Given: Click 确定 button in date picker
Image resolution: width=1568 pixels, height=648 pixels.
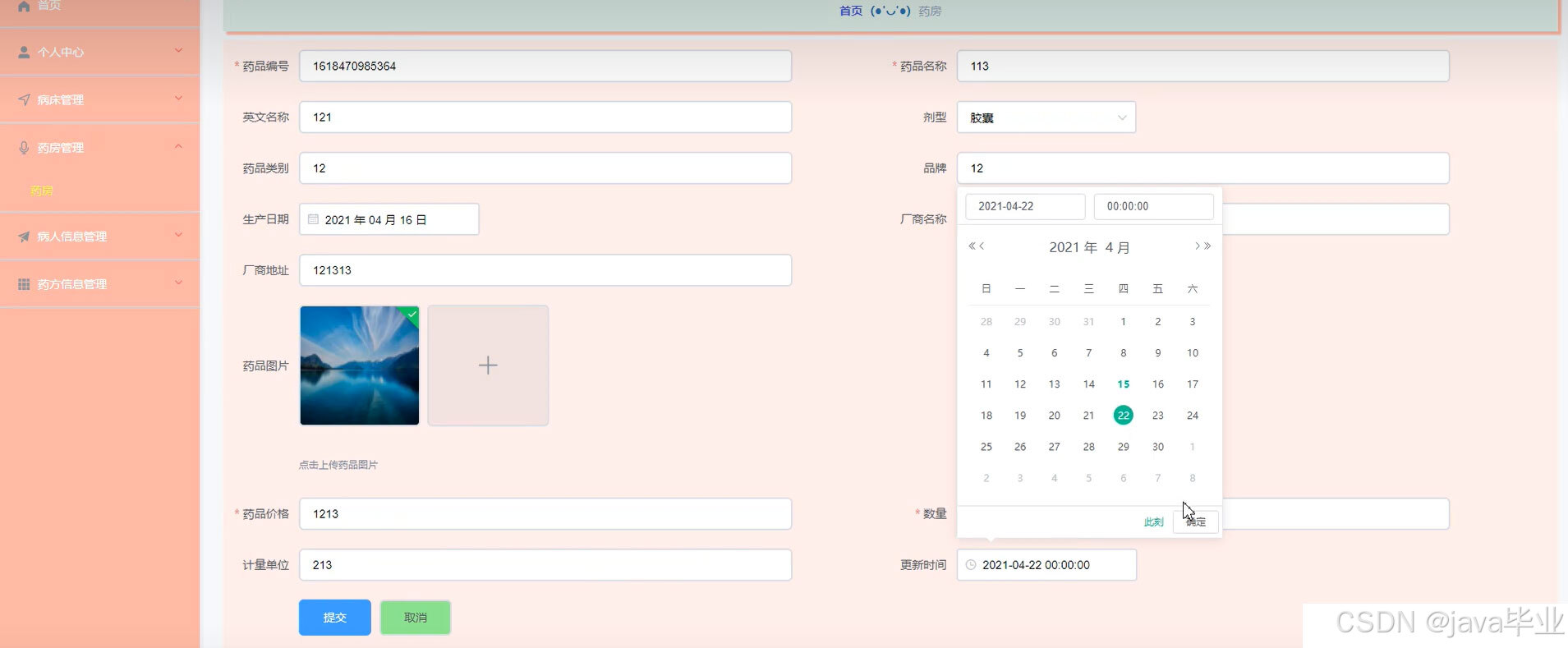Looking at the screenshot, I should (x=1196, y=522).
